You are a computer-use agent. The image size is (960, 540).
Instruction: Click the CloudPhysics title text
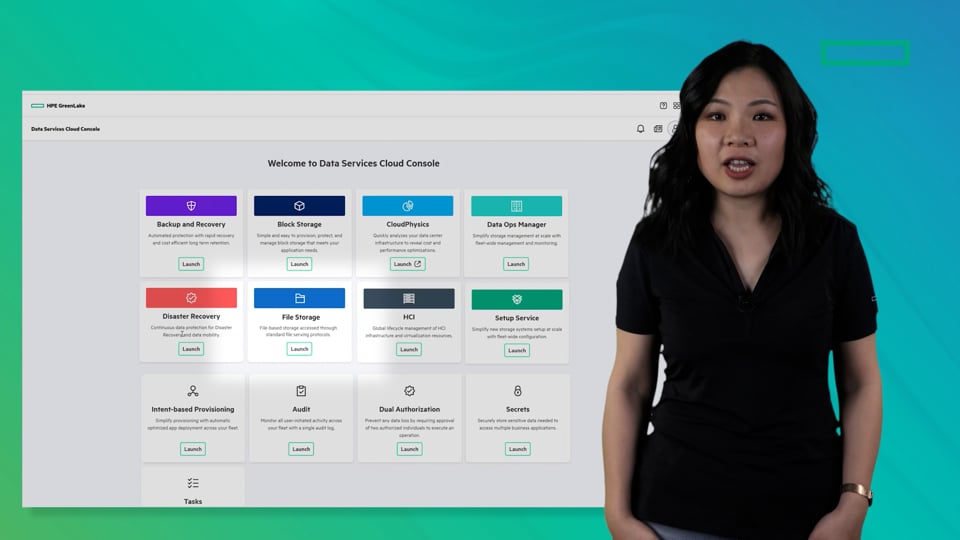tap(408, 224)
